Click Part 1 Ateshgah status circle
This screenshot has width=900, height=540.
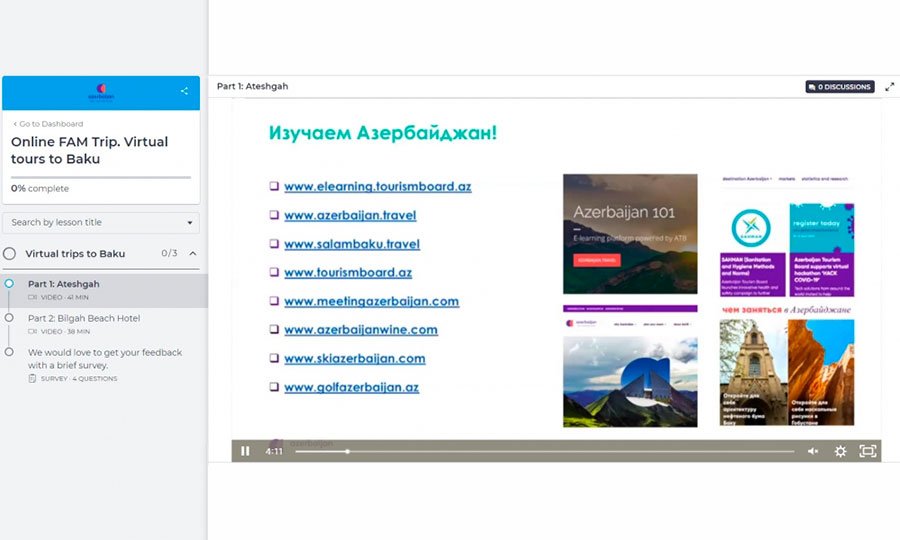(x=9, y=283)
